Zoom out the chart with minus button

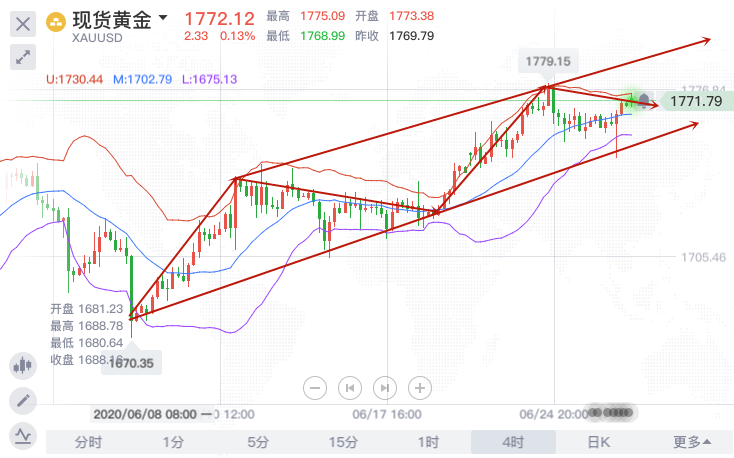[x=316, y=387]
